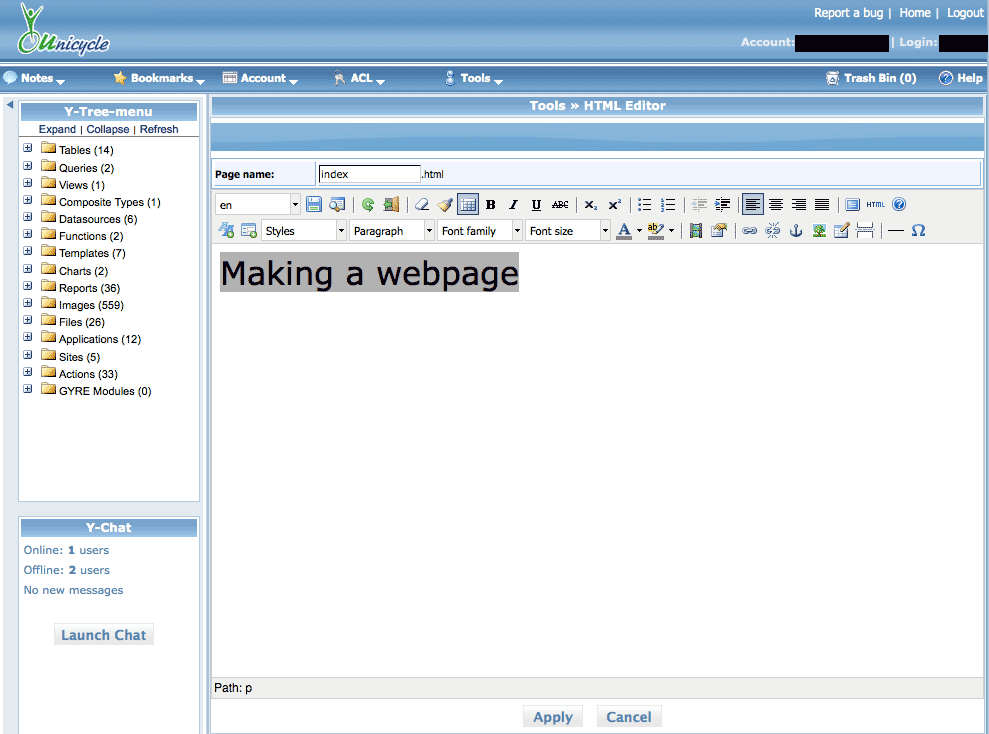Screen dimensions: 989x734
Task: Open the Font size dropdown
Action: 567,231
